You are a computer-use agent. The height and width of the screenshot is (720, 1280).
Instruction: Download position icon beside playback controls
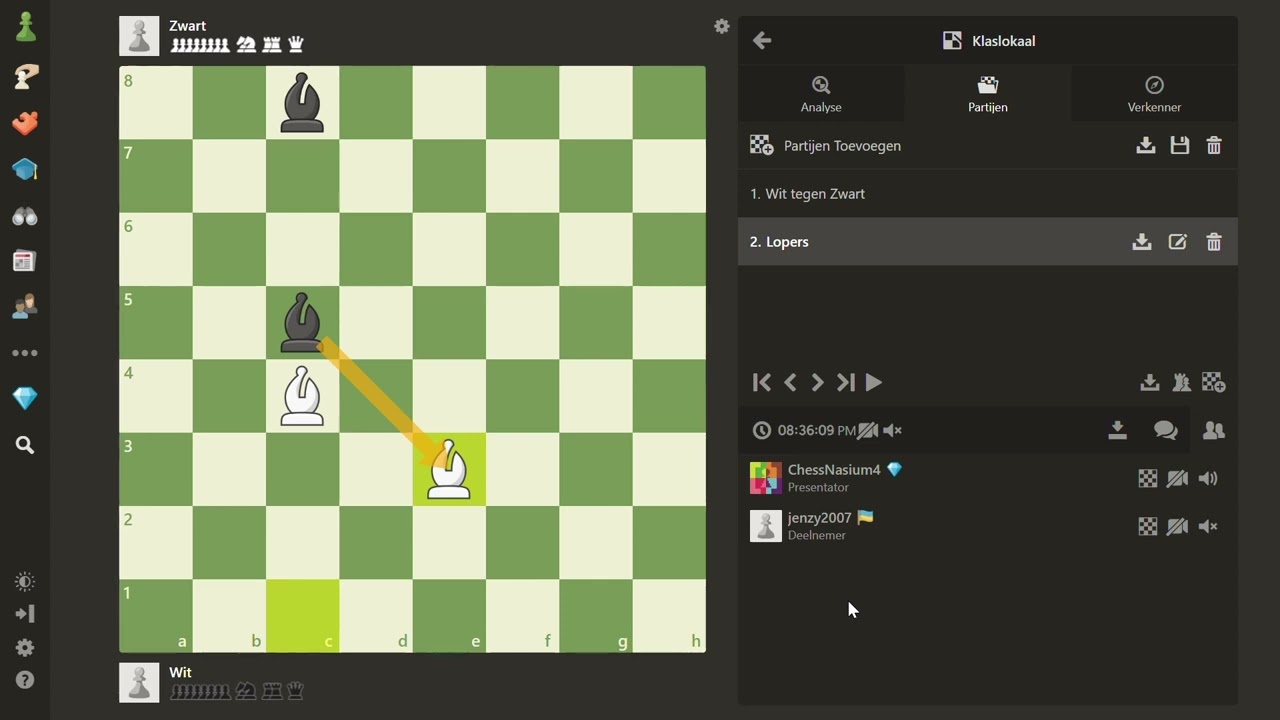pos(1150,382)
